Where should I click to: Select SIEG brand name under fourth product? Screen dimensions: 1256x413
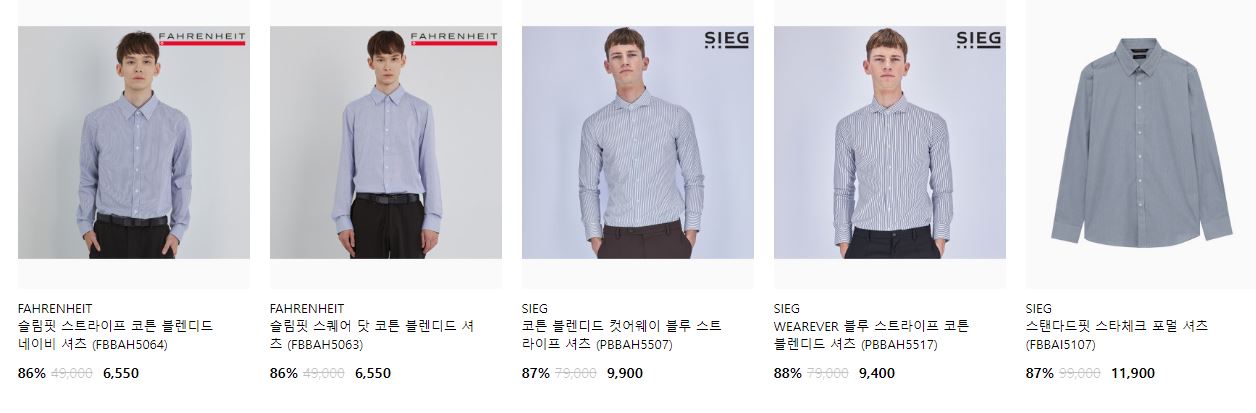787,309
